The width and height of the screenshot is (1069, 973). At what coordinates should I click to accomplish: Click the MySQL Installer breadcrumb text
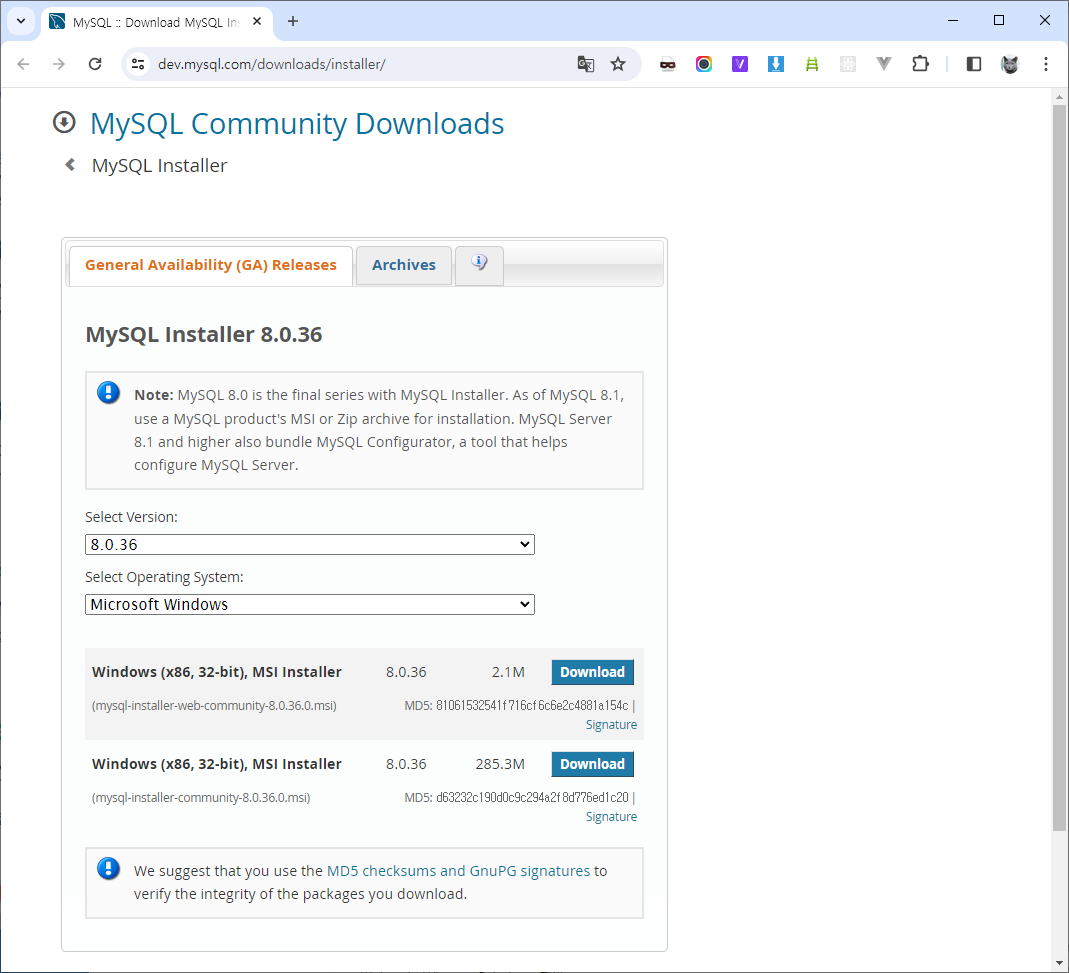pyautogui.click(x=160, y=165)
